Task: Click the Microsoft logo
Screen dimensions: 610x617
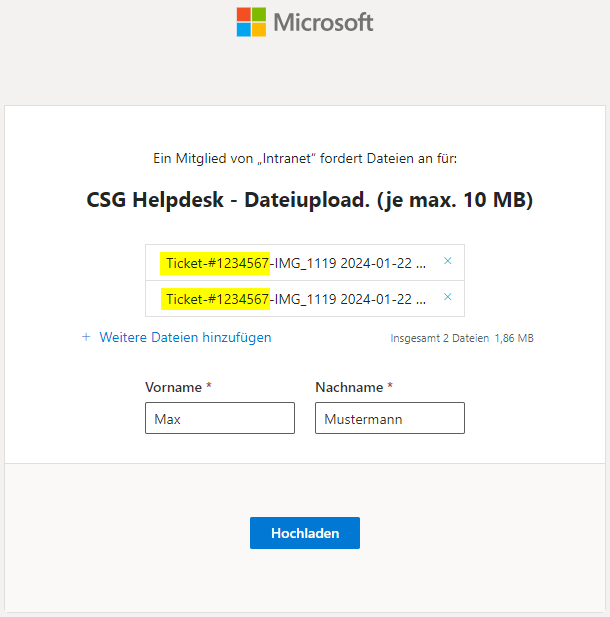Action: 305,22
